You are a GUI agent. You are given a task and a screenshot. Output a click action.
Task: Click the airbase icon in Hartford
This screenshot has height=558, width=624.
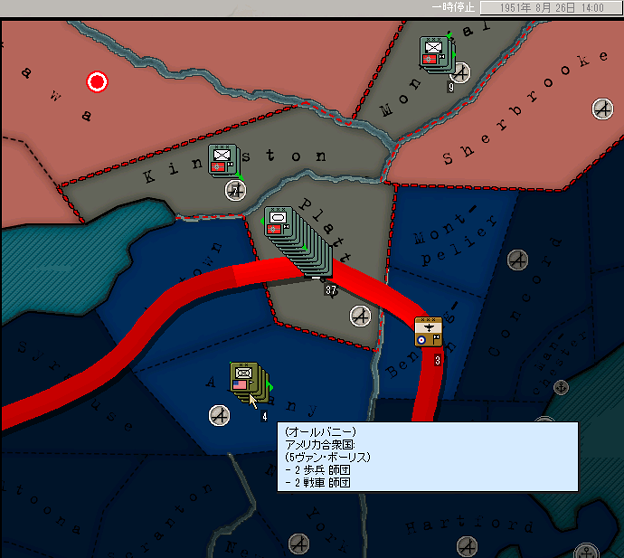coord(467,546)
